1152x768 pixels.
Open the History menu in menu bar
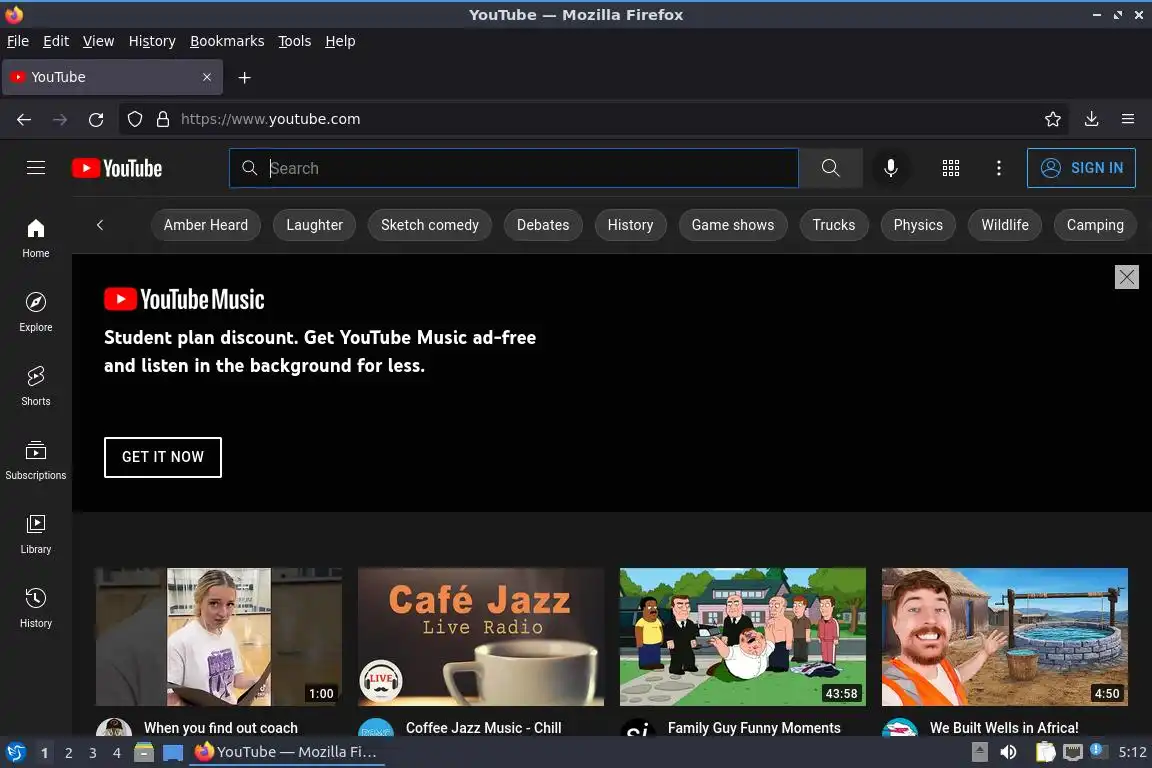tap(152, 41)
